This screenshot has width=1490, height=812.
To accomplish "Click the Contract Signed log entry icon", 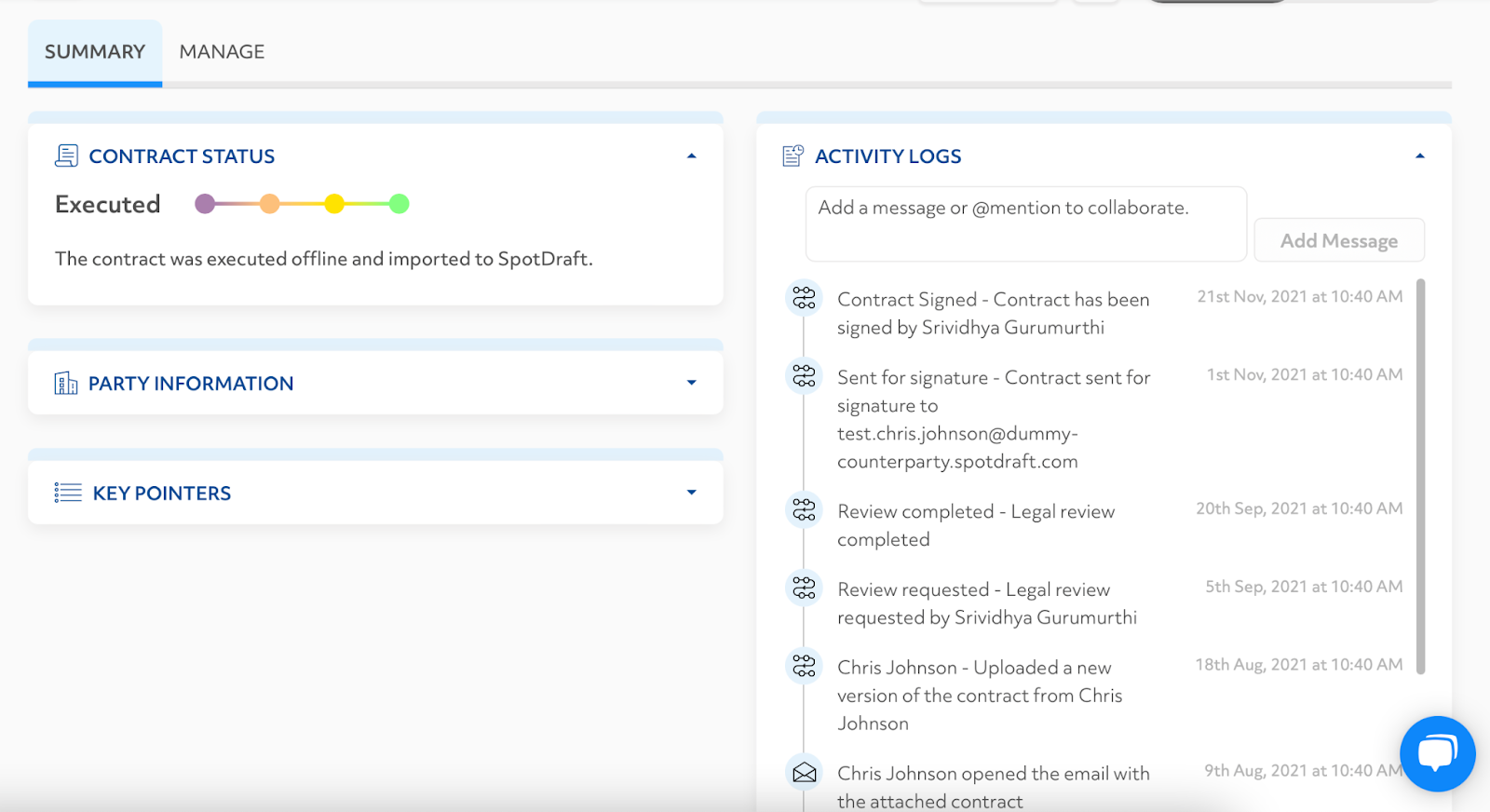I will pos(804,298).
